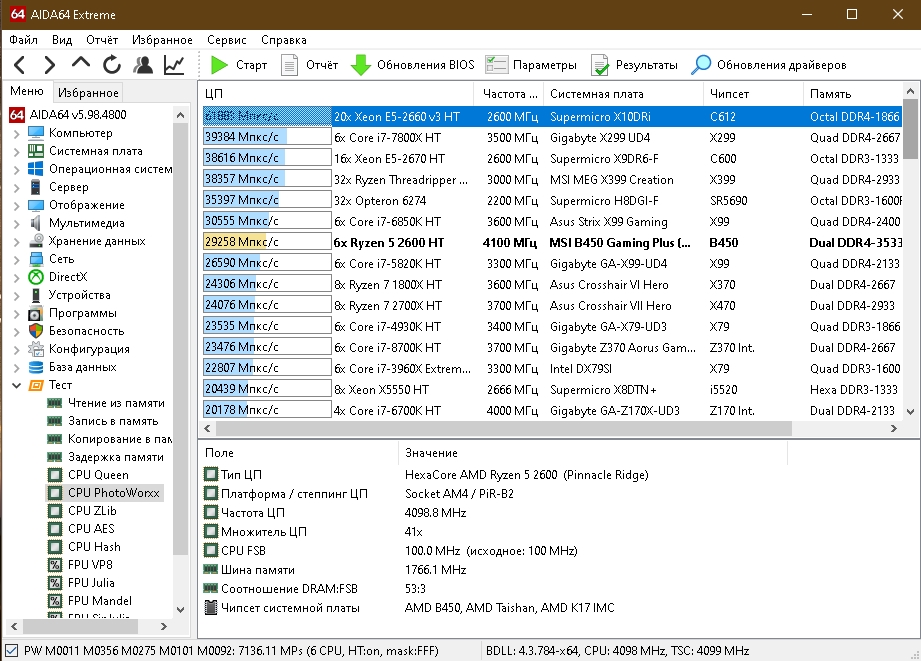
Task: Go forward with the right arrow icon
Action: pyautogui.click(x=50, y=65)
